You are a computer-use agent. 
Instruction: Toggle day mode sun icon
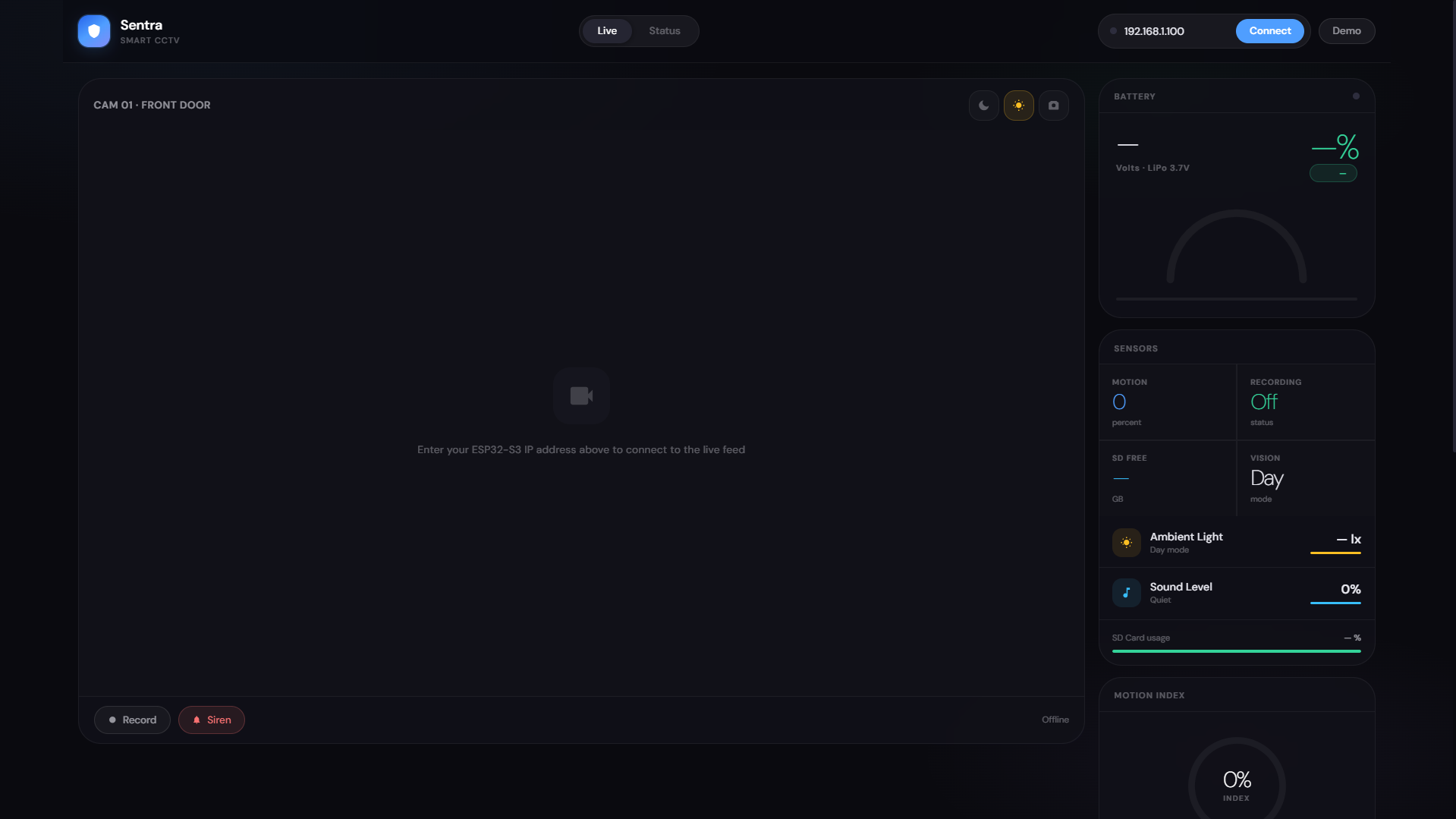[x=1019, y=106]
